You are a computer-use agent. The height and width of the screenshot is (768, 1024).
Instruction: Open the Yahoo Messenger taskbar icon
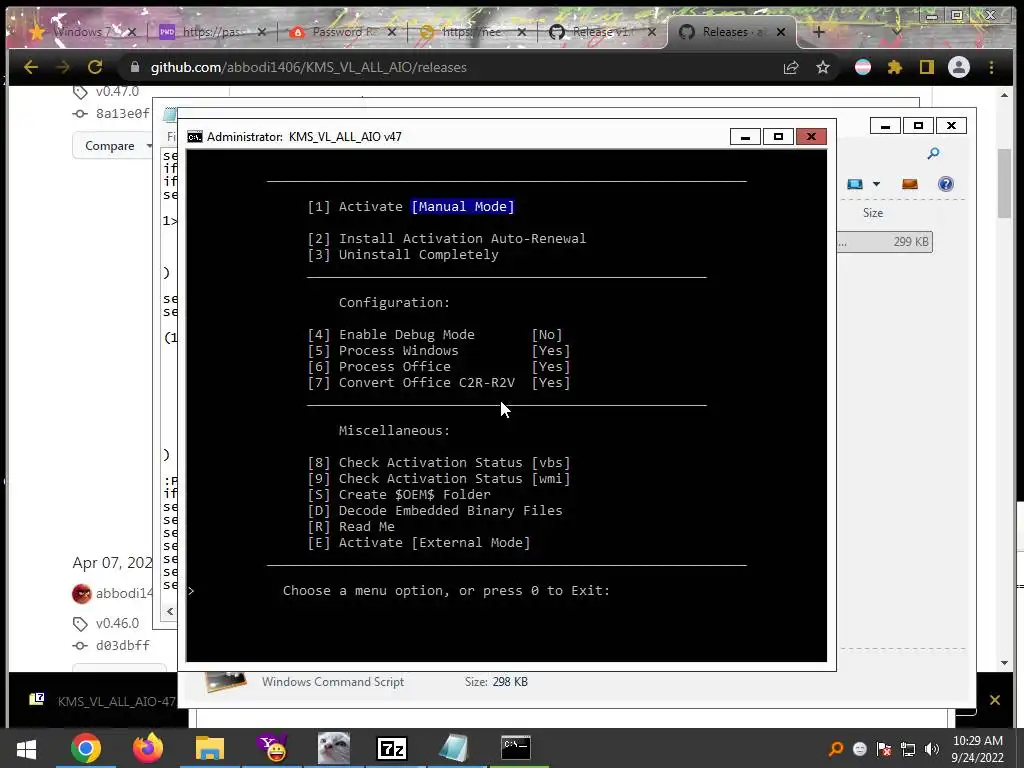click(272, 748)
